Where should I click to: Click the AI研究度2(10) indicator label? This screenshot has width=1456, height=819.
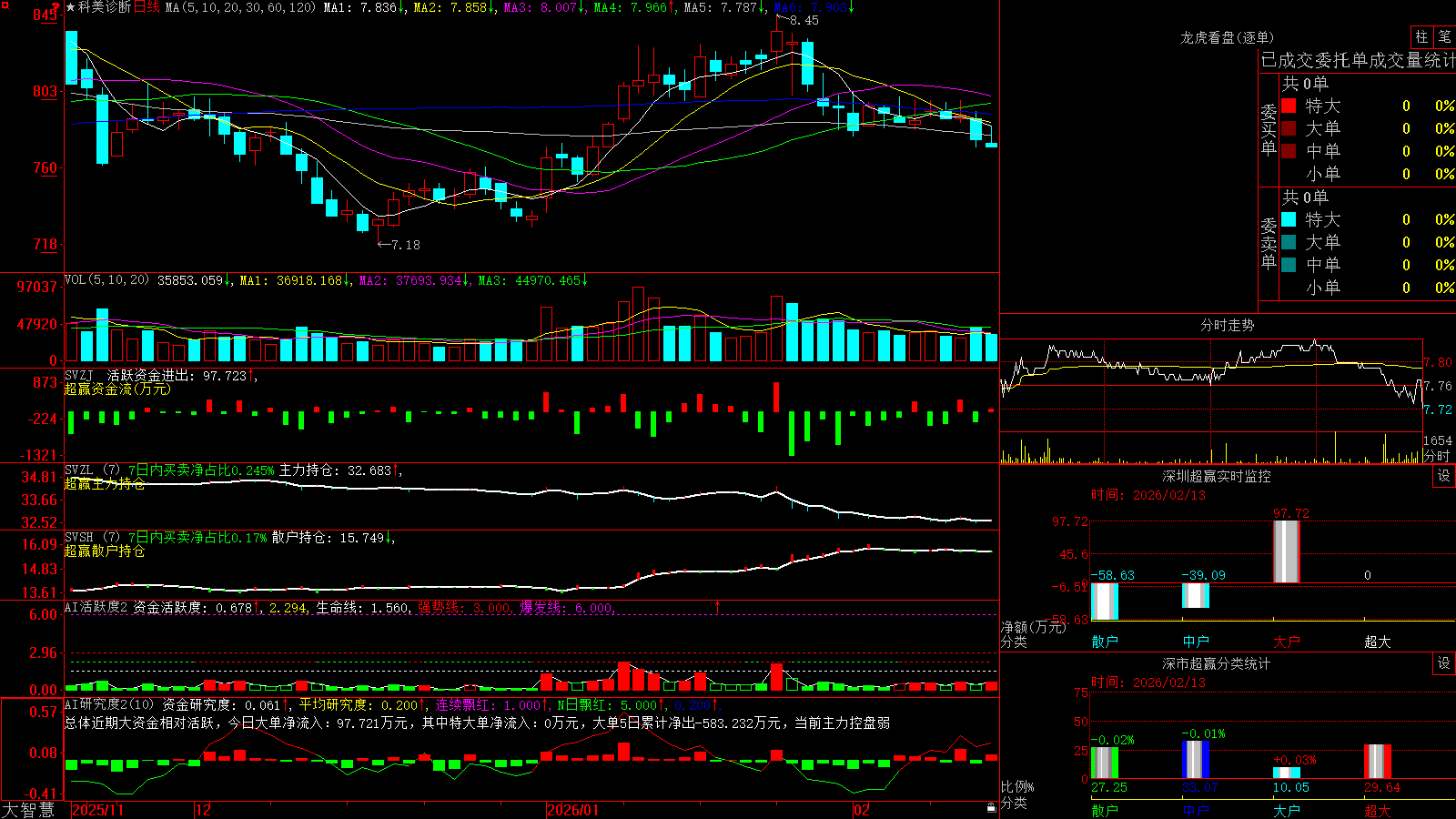click(x=109, y=704)
